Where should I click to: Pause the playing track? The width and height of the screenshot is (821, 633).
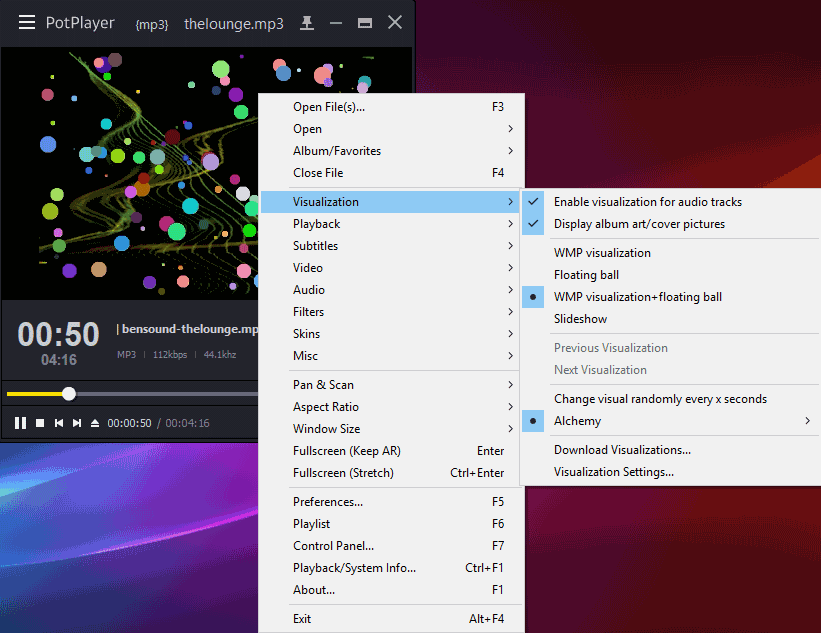20,423
